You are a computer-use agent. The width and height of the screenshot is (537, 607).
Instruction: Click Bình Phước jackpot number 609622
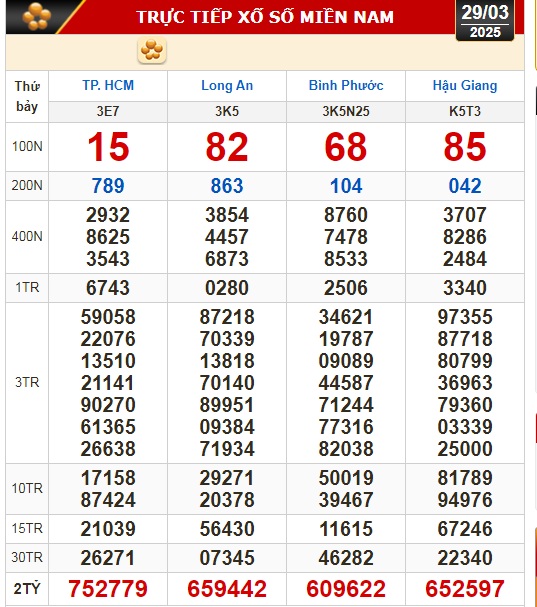point(346,589)
